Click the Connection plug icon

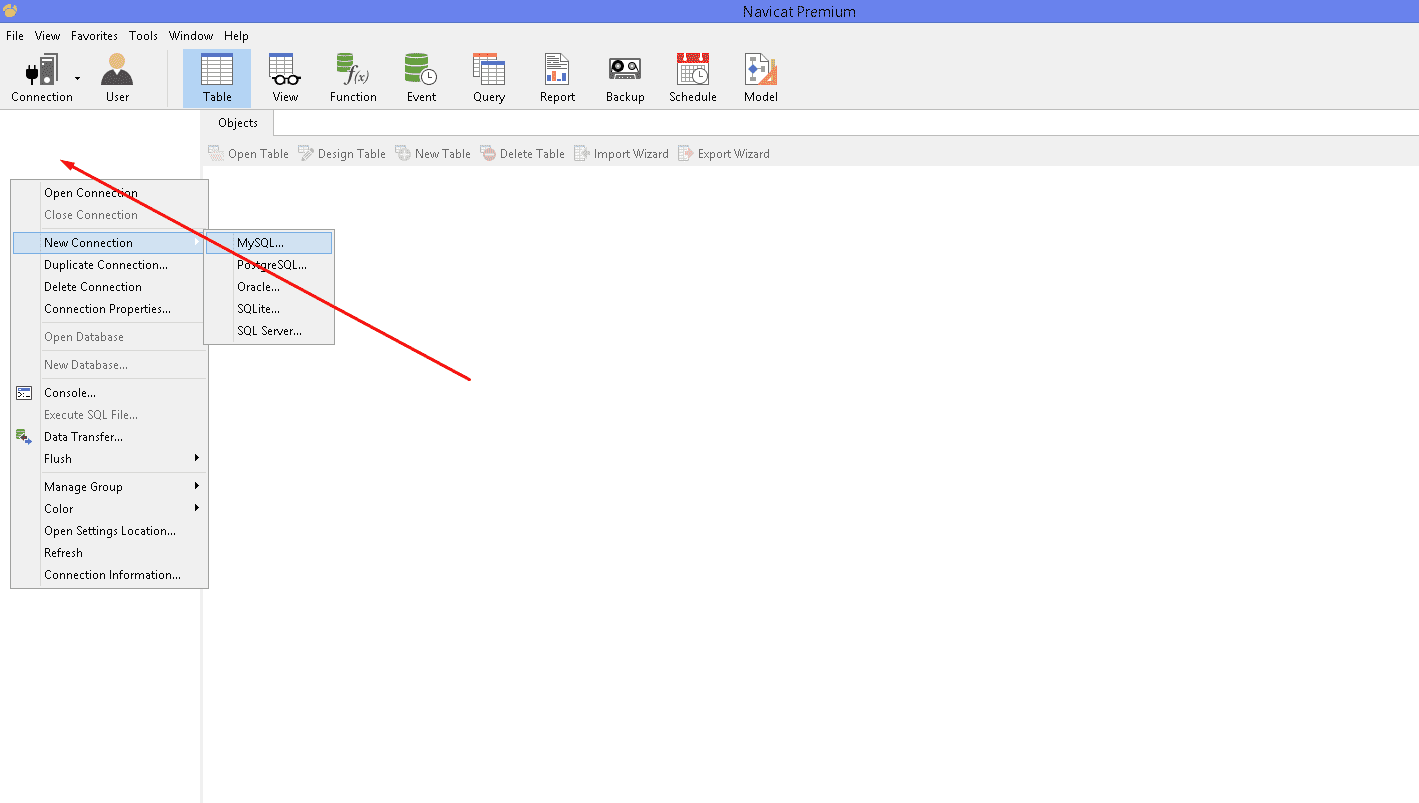(x=42, y=70)
